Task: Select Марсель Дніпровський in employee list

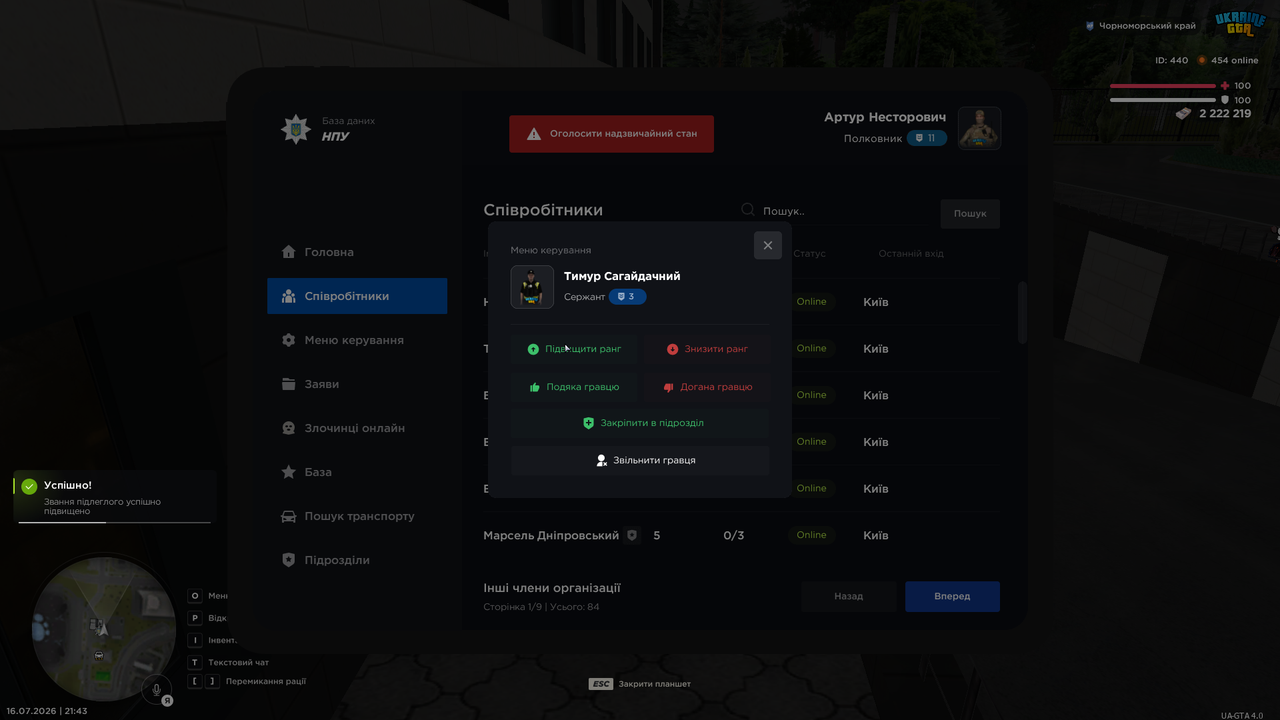Action: click(551, 536)
